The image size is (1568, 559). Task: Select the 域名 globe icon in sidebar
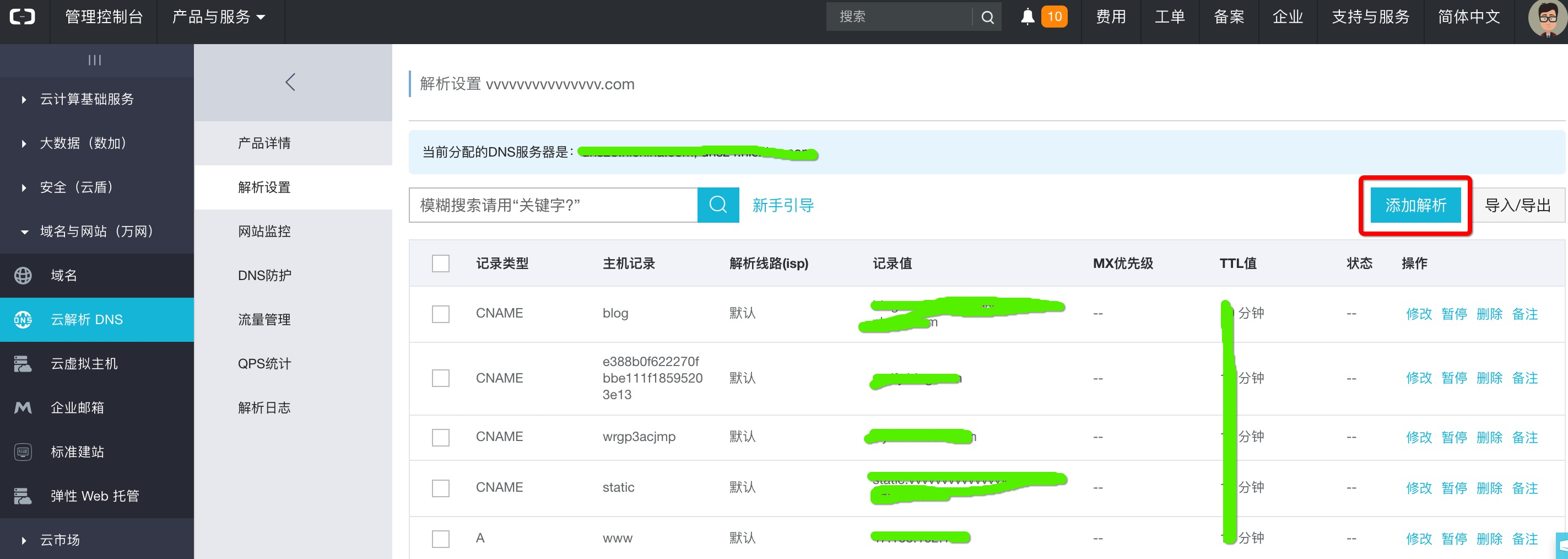click(23, 275)
